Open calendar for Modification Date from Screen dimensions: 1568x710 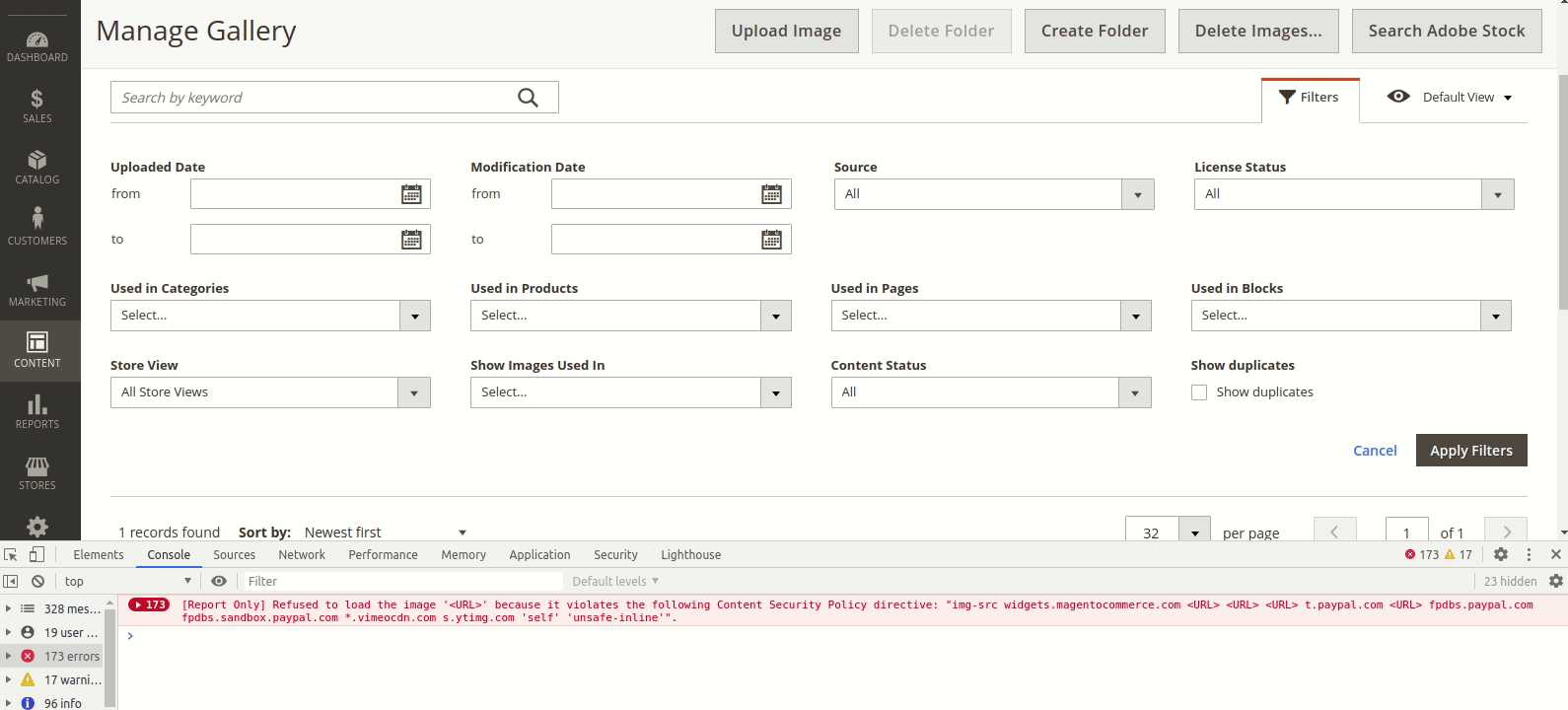[x=771, y=194]
